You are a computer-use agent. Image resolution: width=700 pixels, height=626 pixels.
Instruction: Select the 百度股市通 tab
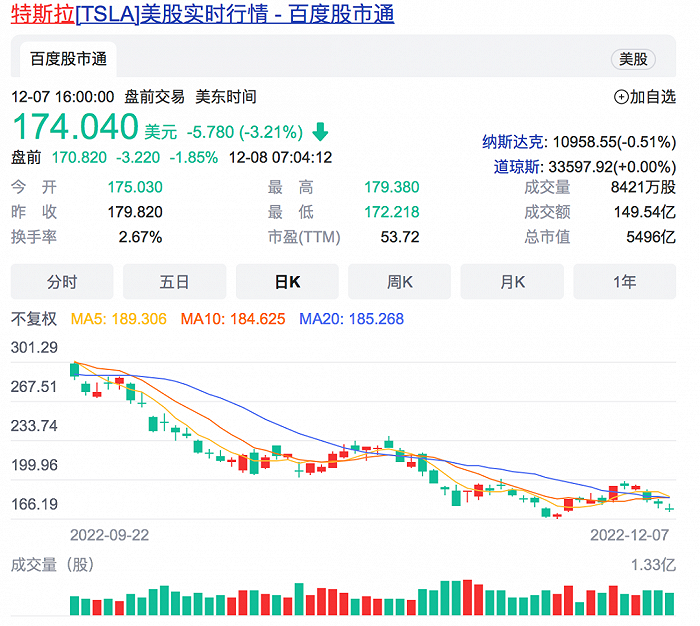68,59
